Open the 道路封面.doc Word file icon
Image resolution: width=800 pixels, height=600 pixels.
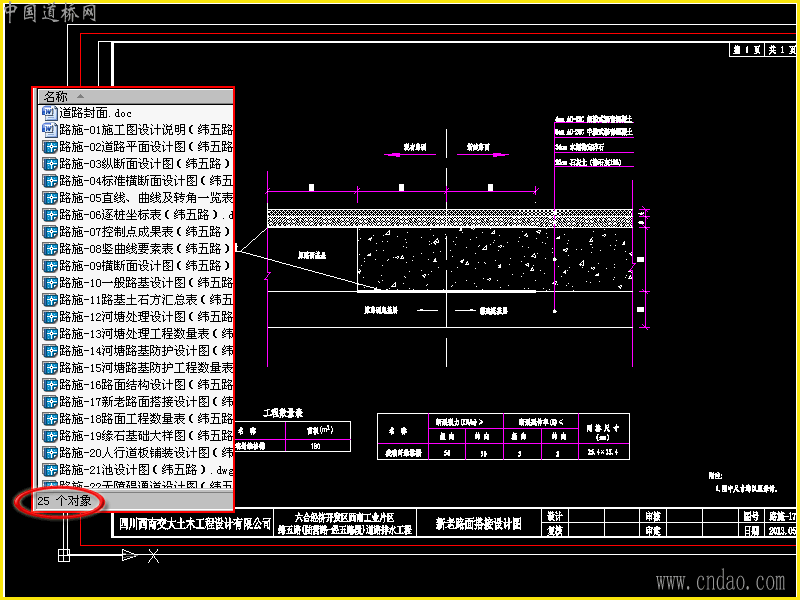point(49,113)
